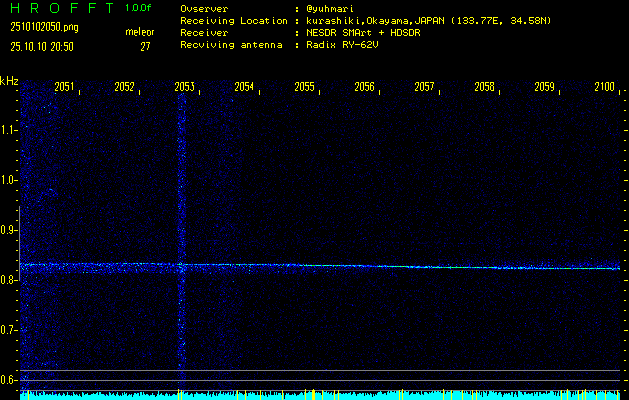
Task: Click time marker 2057
Action: pos(424,87)
